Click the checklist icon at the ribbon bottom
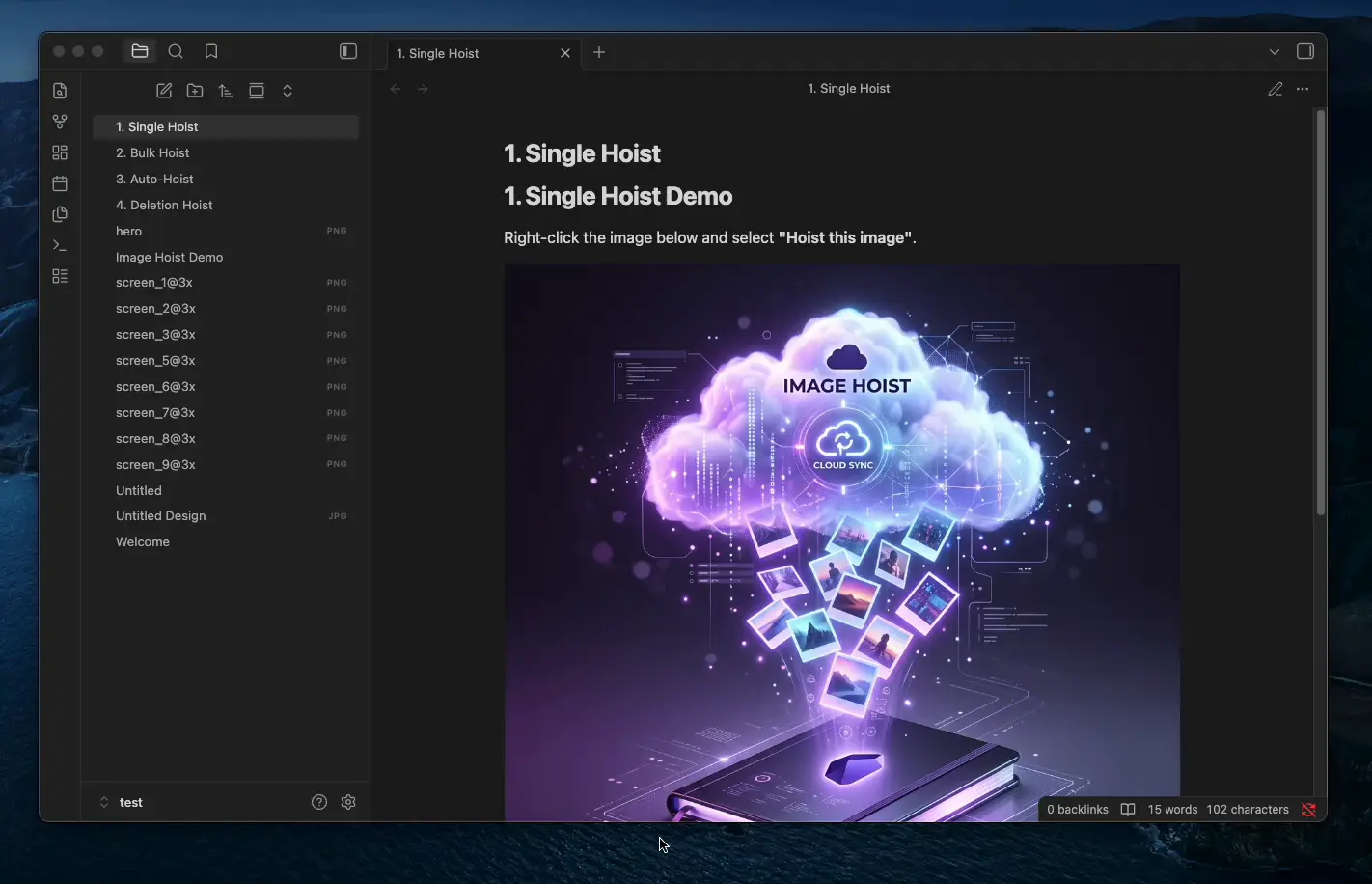Viewport: 1372px width, 884px height. click(60, 276)
